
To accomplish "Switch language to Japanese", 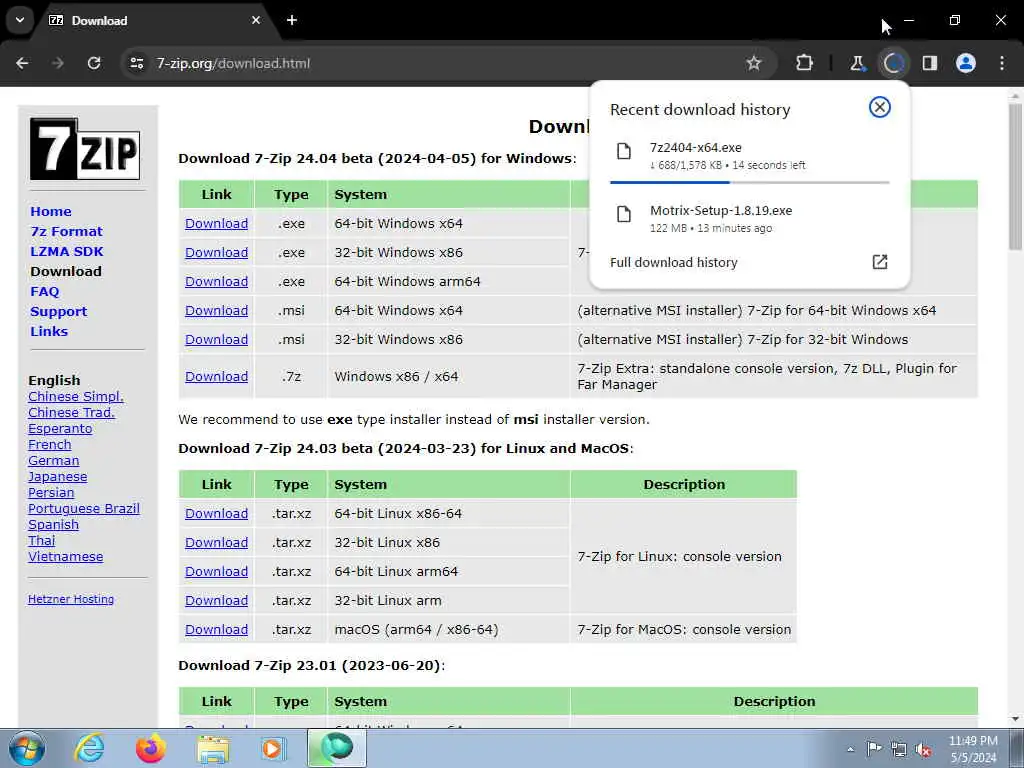I will pos(57,477).
